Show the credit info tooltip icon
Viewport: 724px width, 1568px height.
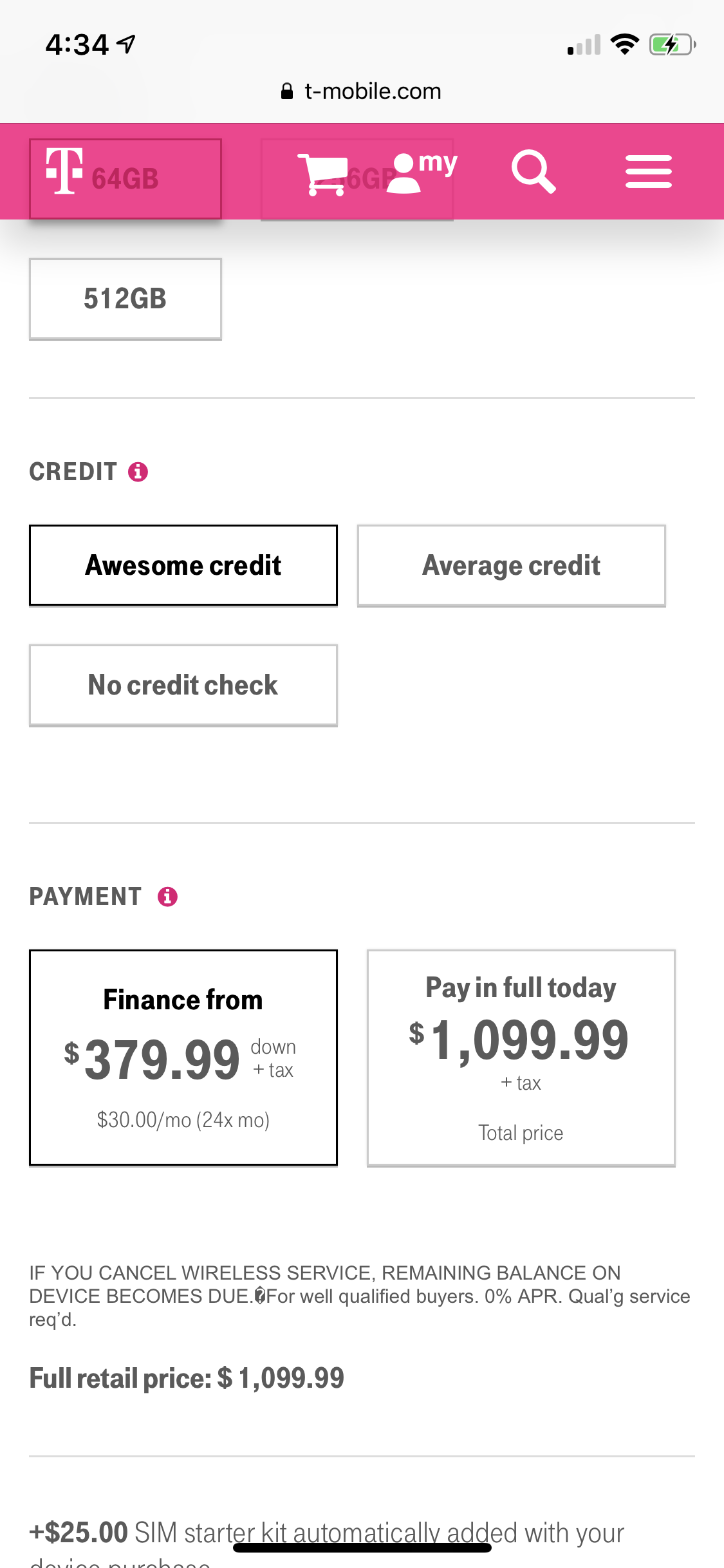click(x=138, y=472)
